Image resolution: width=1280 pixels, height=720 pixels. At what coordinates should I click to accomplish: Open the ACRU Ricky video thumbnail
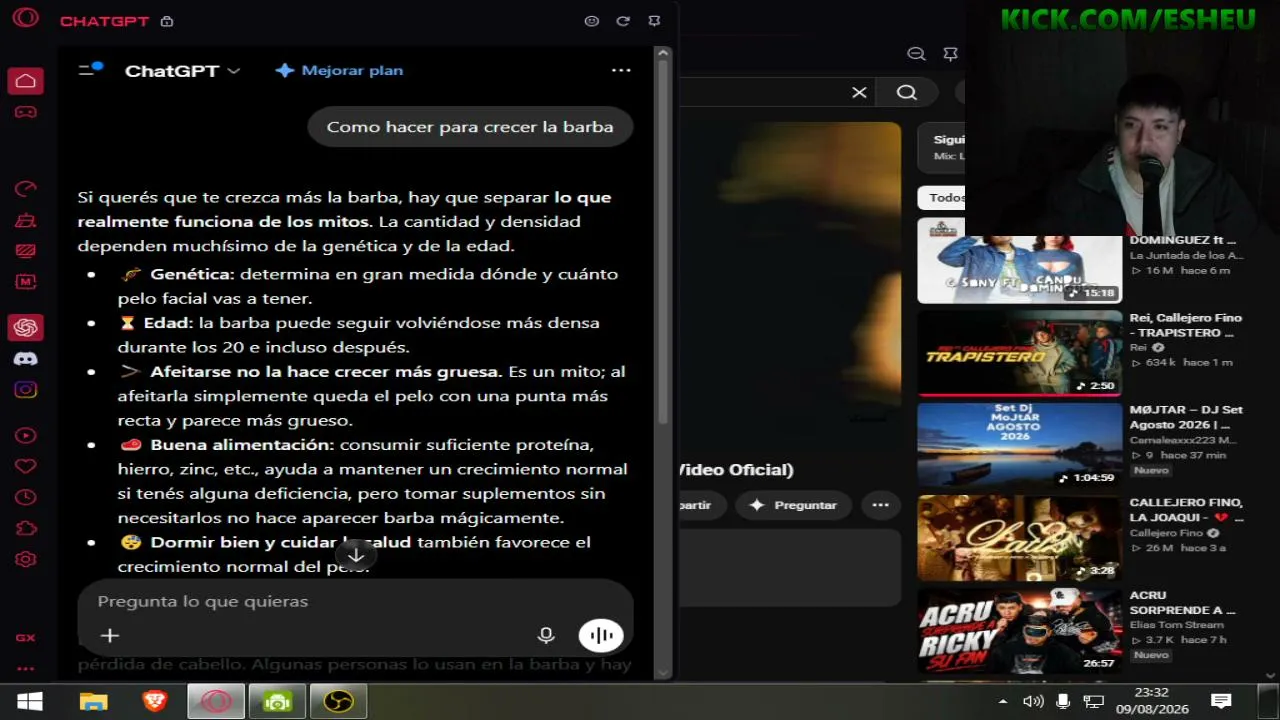tap(1019, 630)
